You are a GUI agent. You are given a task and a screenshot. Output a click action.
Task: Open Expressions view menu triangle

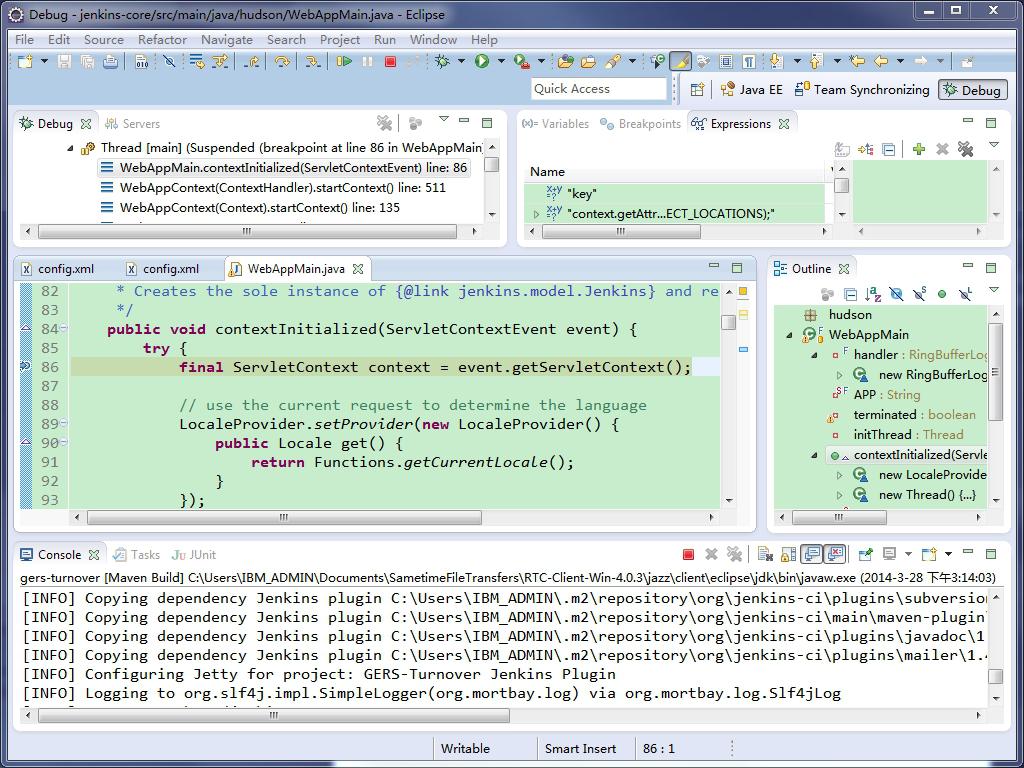click(994, 145)
